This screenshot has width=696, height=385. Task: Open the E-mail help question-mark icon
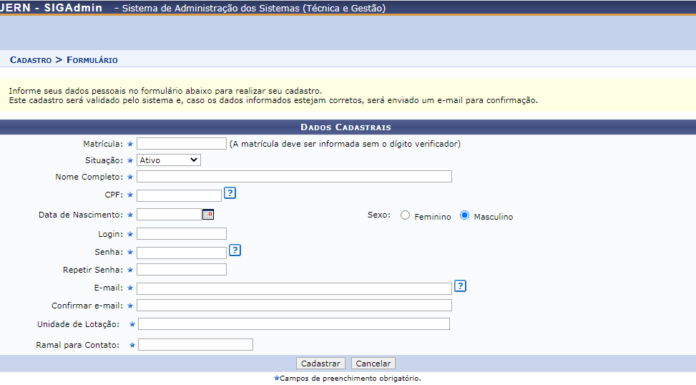point(460,286)
